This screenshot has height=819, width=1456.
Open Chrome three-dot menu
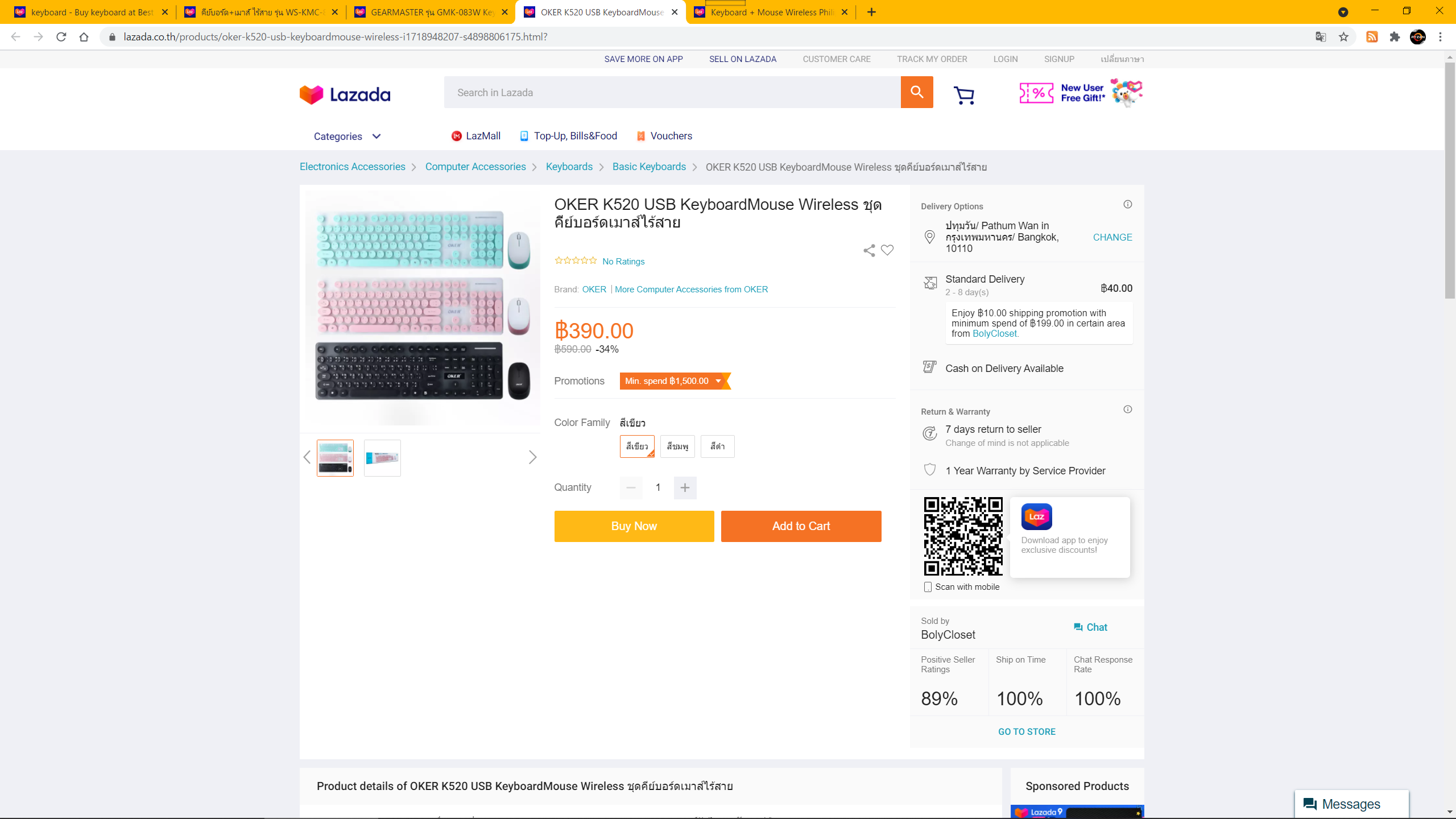point(1440,37)
